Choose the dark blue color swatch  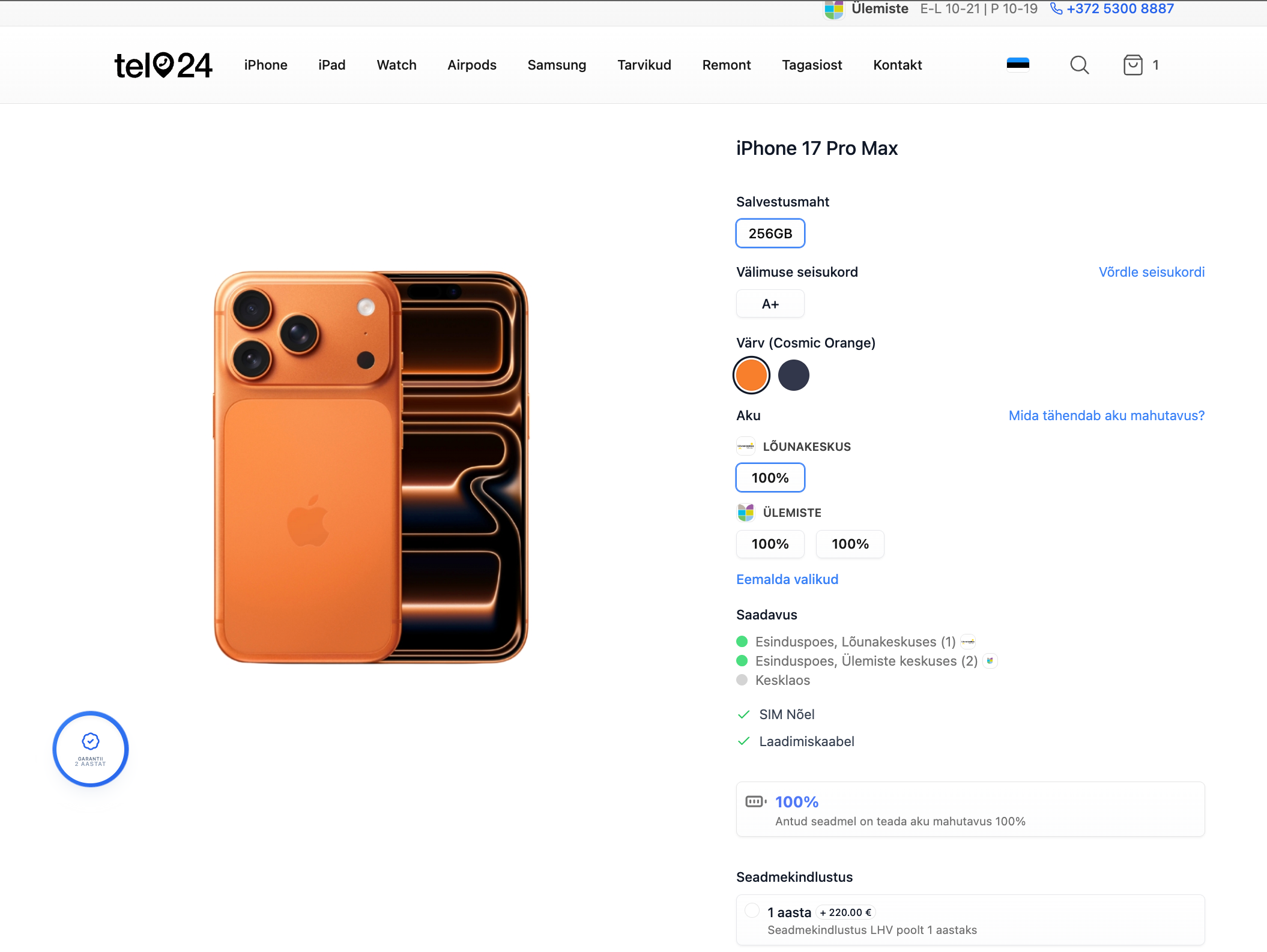click(x=793, y=375)
